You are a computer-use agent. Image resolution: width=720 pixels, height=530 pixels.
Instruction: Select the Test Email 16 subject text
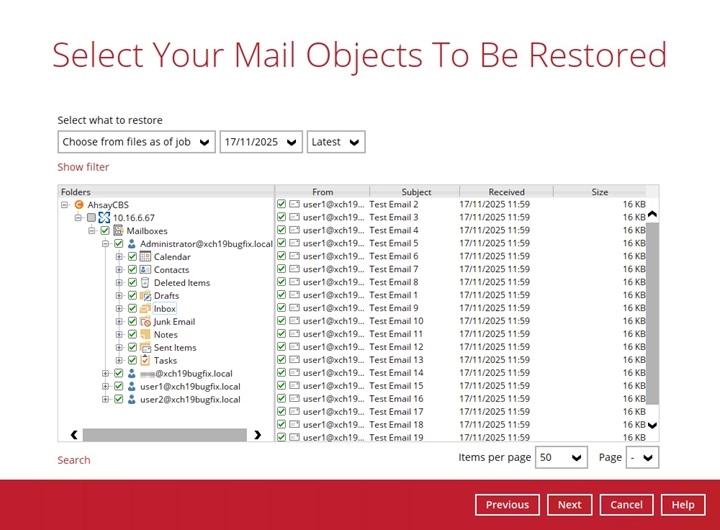tap(396, 399)
